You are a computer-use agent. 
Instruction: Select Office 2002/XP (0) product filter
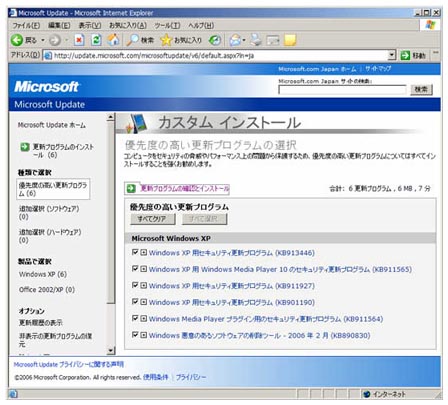(x=47, y=290)
